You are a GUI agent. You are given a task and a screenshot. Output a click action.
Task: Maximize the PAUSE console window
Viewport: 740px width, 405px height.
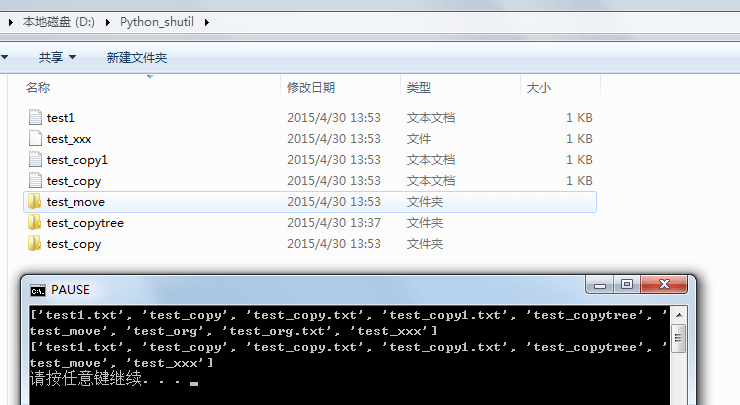tap(627, 285)
